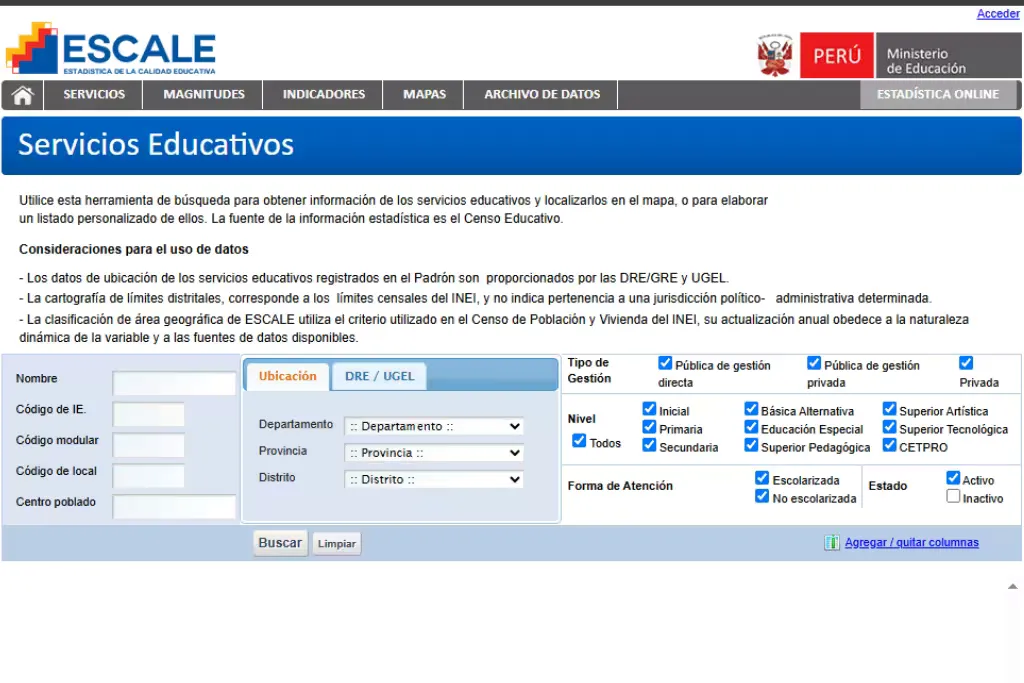Image resolution: width=1024 pixels, height=683 pixels.
Task: Follow the Acceder link
Action: tap(997, 13)
